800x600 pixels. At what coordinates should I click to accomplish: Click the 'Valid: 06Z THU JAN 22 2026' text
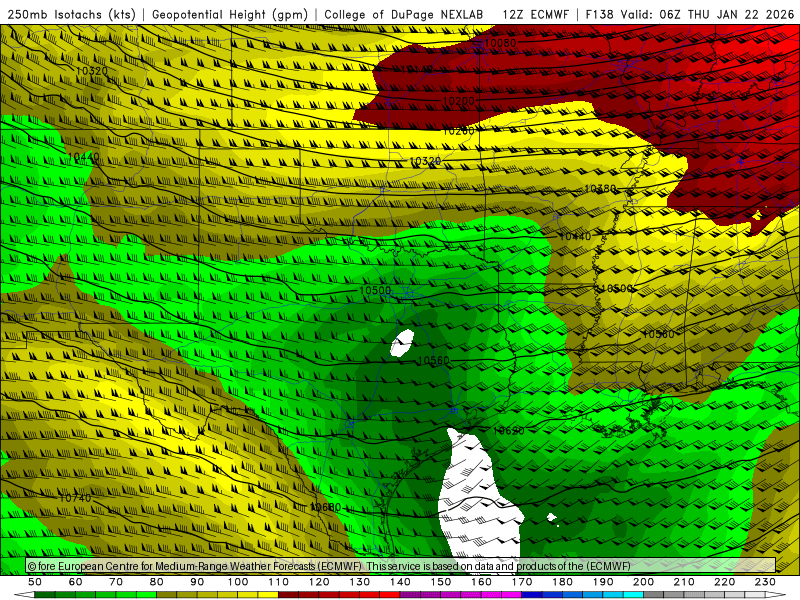(x=708, y=14)
